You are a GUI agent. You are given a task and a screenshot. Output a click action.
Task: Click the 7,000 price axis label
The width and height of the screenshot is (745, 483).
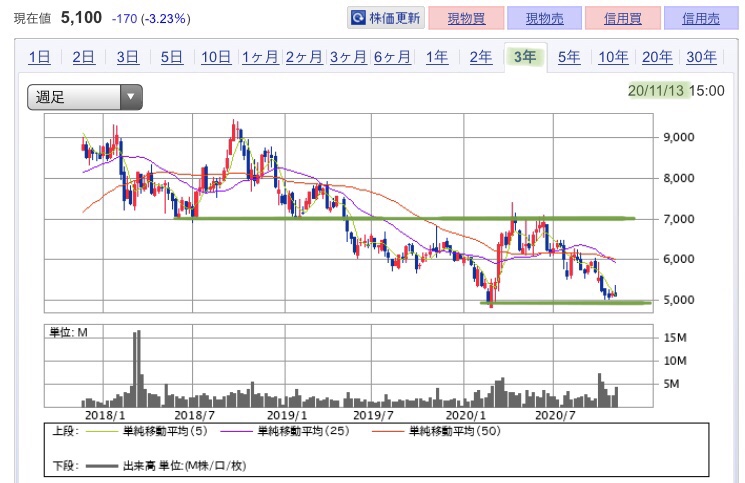click(x=678, y=219)
